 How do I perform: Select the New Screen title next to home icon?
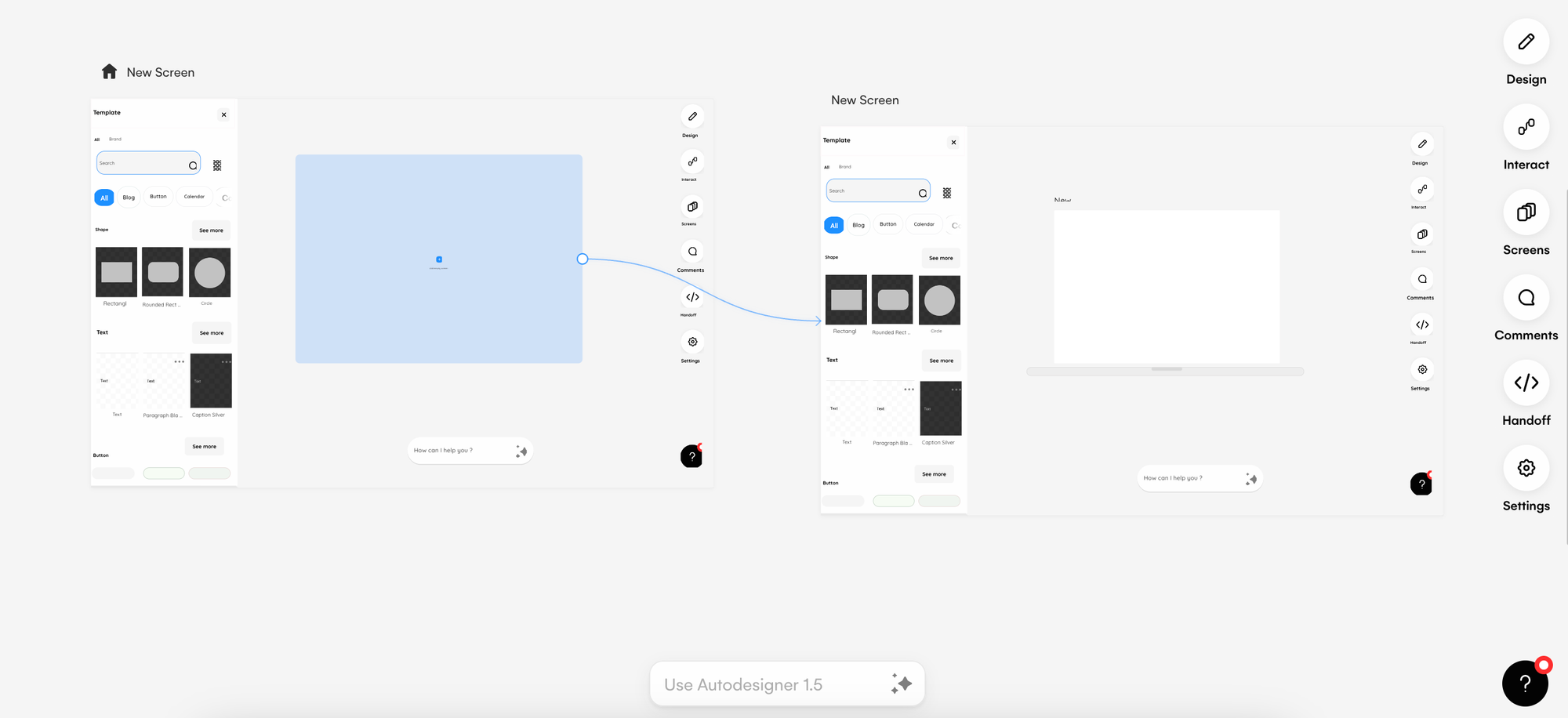pyautogui.click(x=161, y=72)
